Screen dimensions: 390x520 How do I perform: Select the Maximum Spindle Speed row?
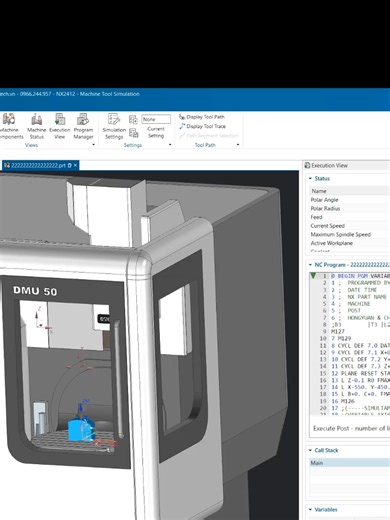[349, 234]
